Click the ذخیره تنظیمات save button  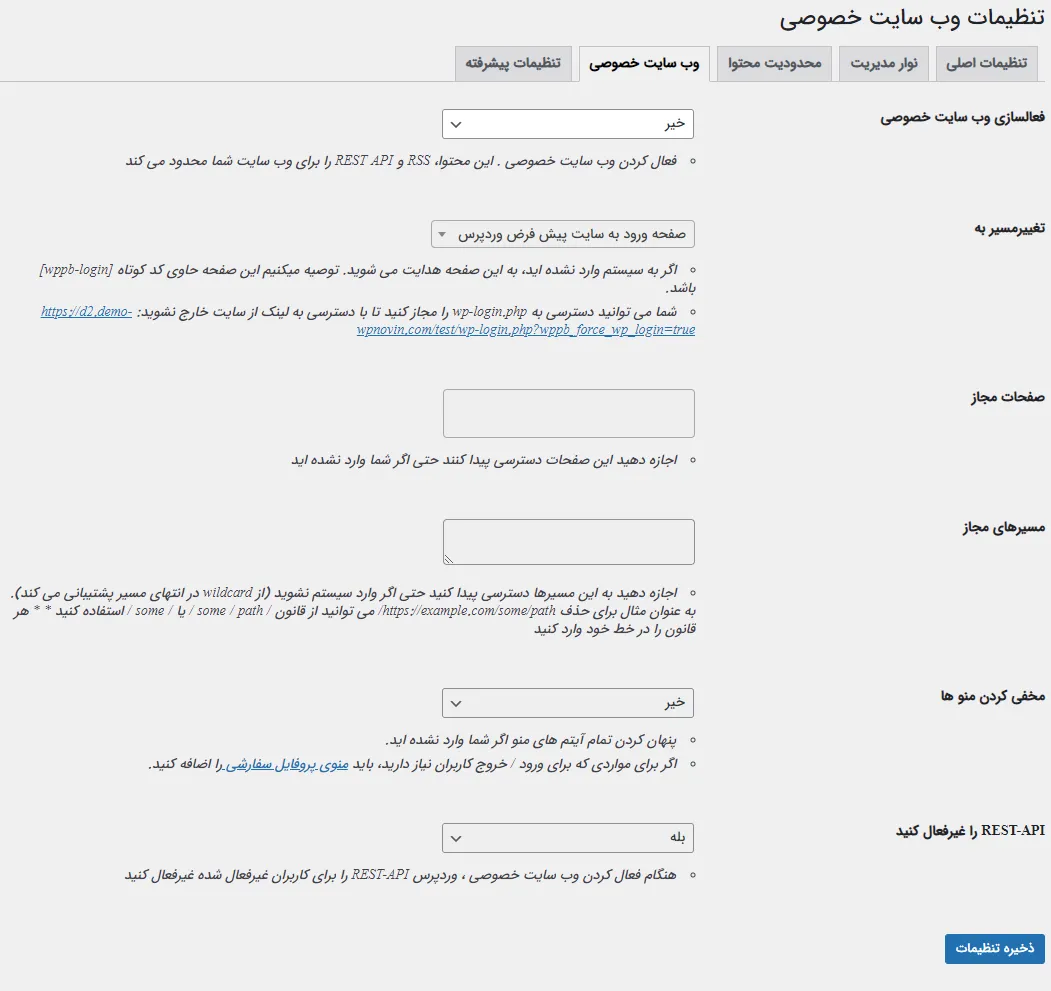995,949
